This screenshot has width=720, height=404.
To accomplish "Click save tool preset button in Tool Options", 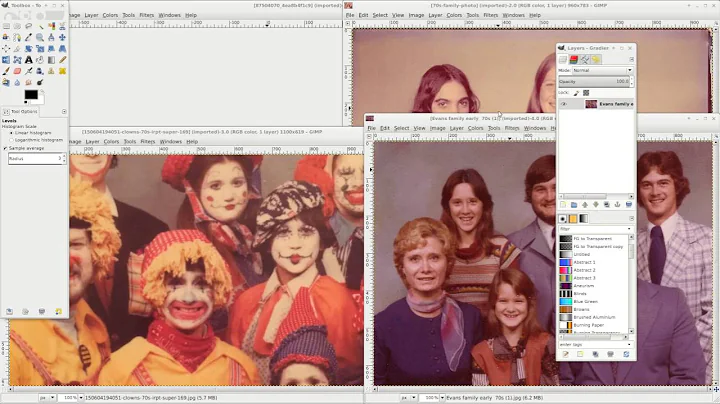I will click(9, 311).
